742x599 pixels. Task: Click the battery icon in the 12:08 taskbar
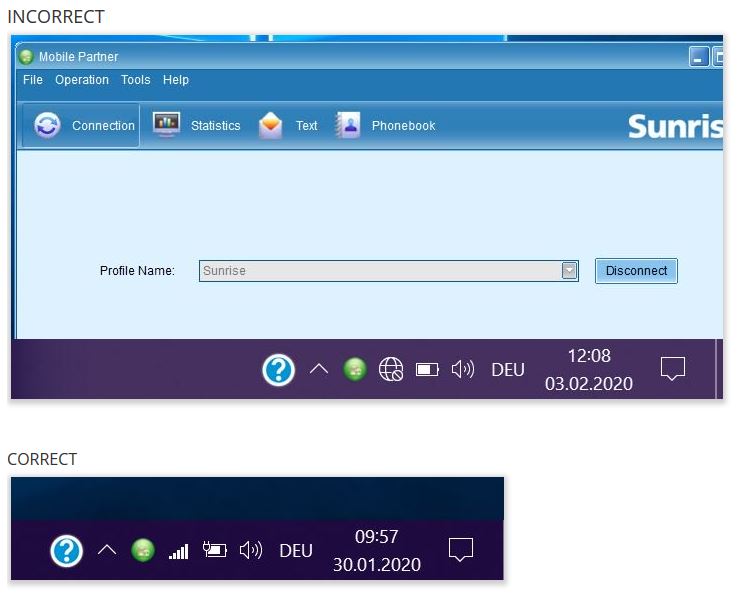[x=427, y=369]
